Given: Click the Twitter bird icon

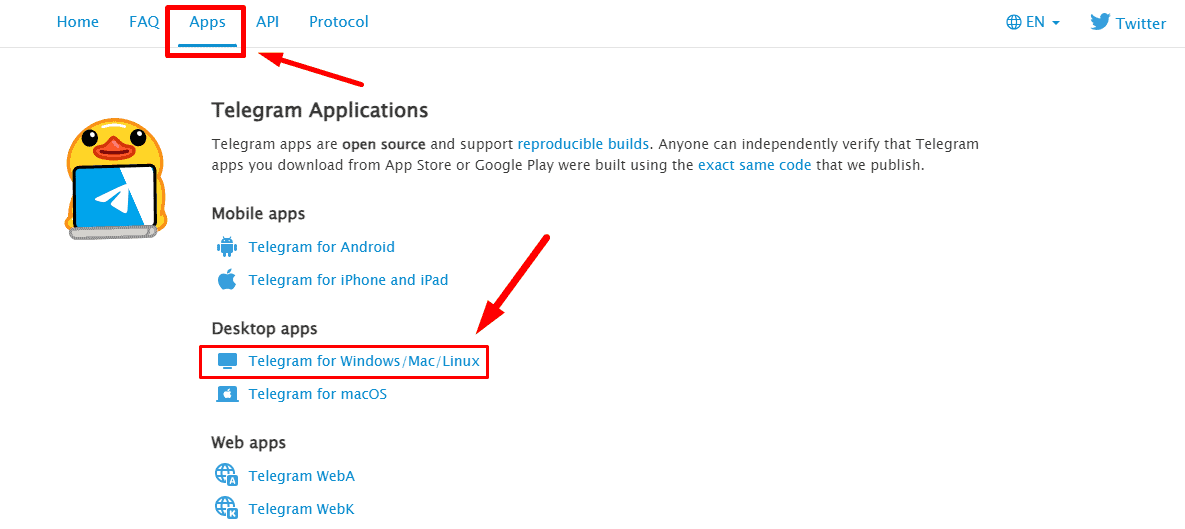Looking at the screenshot, I should point(1100,22).
